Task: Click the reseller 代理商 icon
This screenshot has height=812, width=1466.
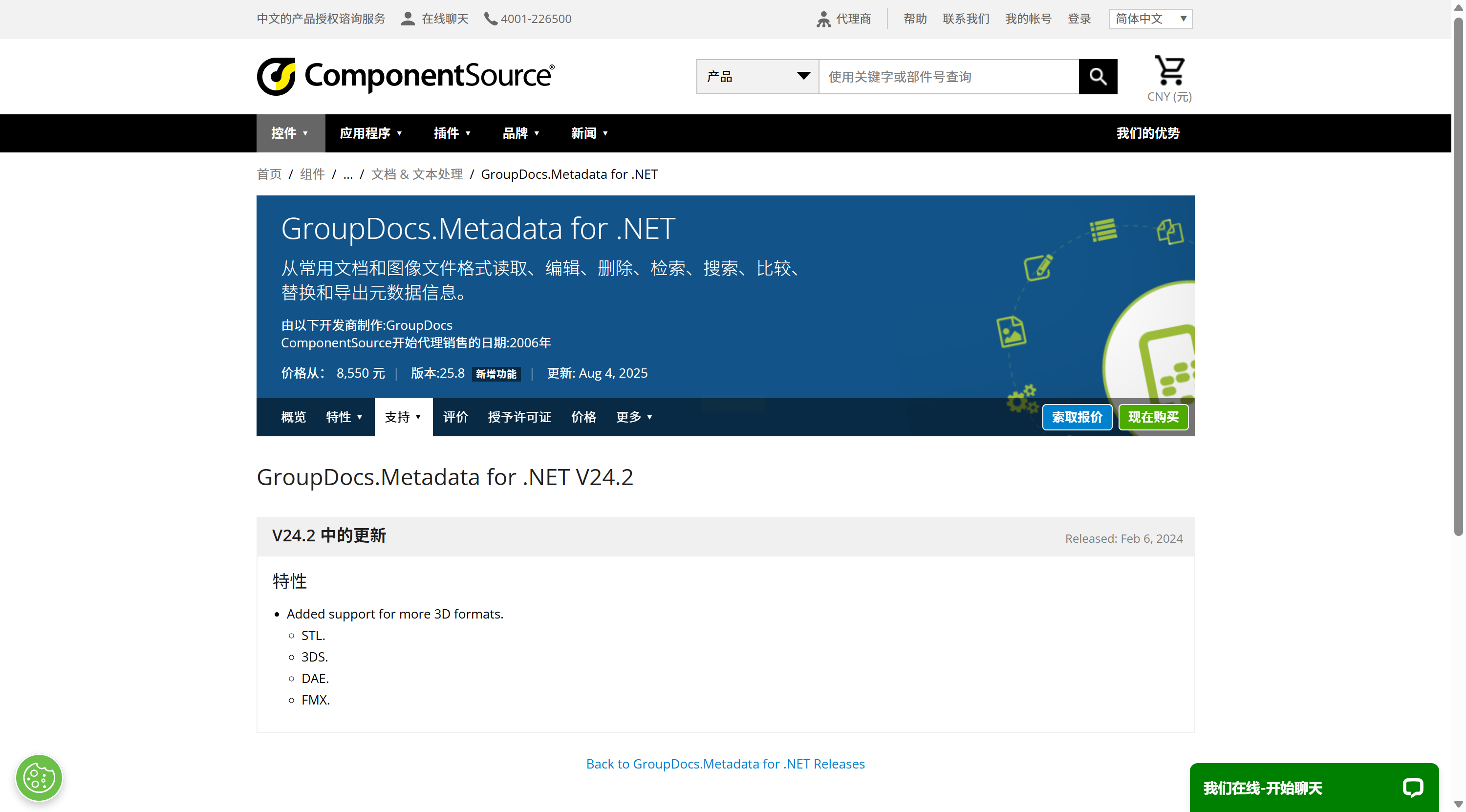Action: click(823, 19)
